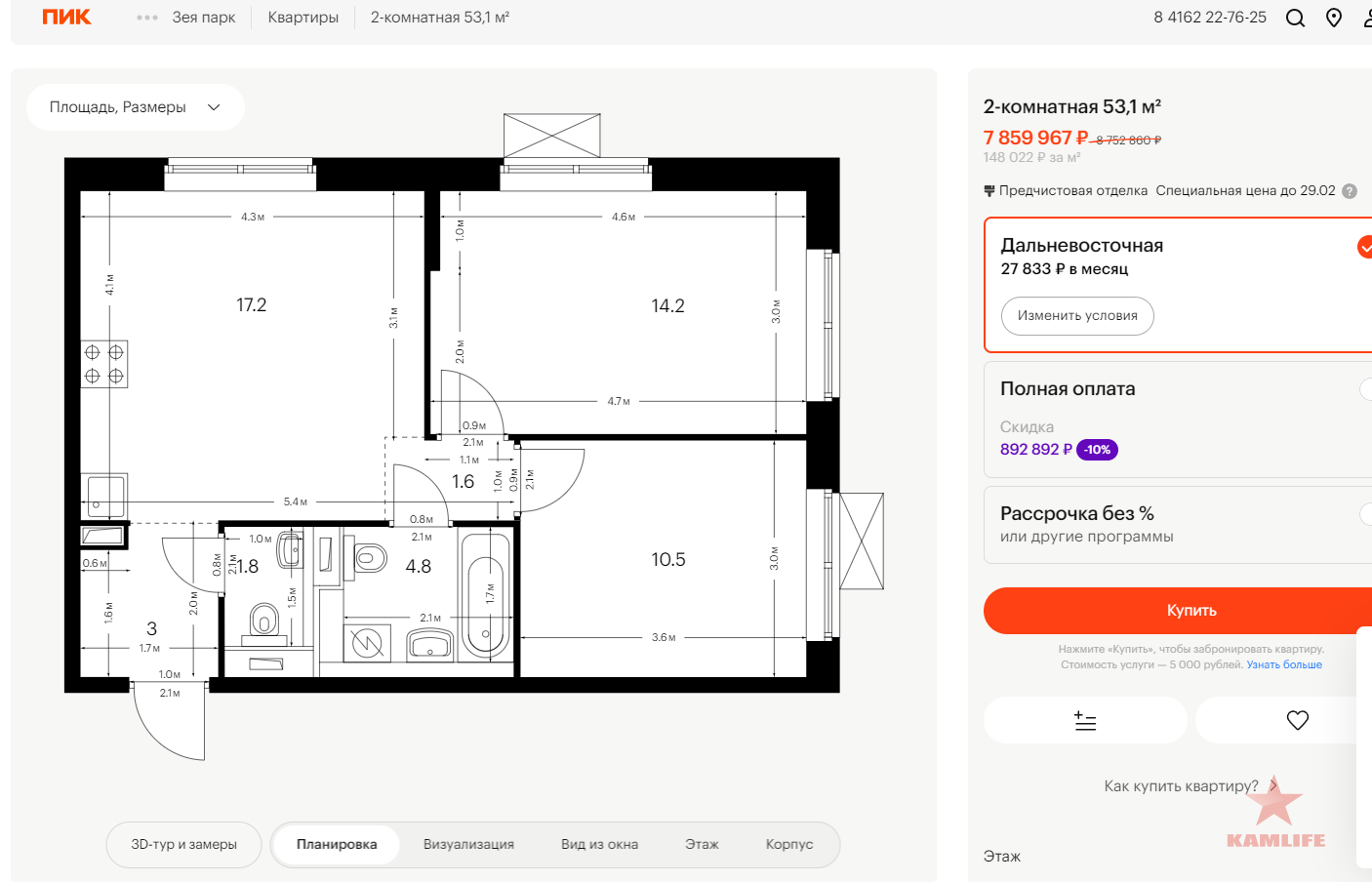Viewport: 1372px width, 882px height.
Task: Click the Предчистовая отделка label
Action: pos(1073,191)
